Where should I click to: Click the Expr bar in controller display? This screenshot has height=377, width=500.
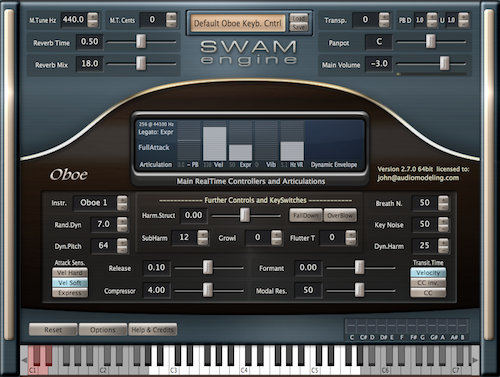[240, 153]
